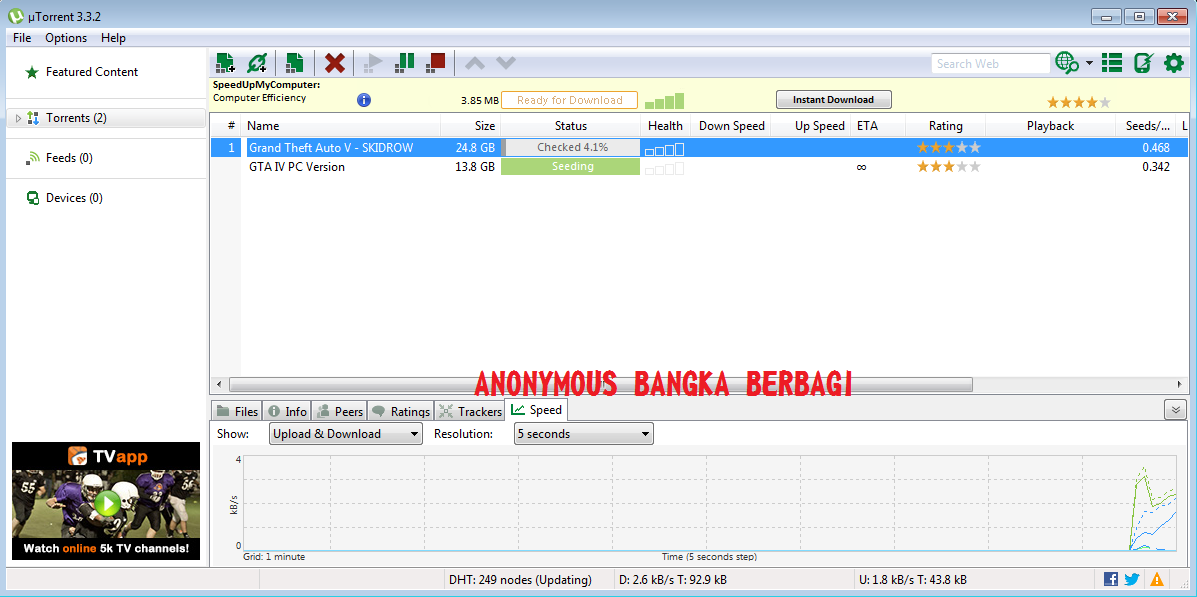The width and height of the screenshot is (1197, 597).
Task: Click the horizontal scrollbar of torrent list
Action: pyautogui.click(x=600, y=384)
